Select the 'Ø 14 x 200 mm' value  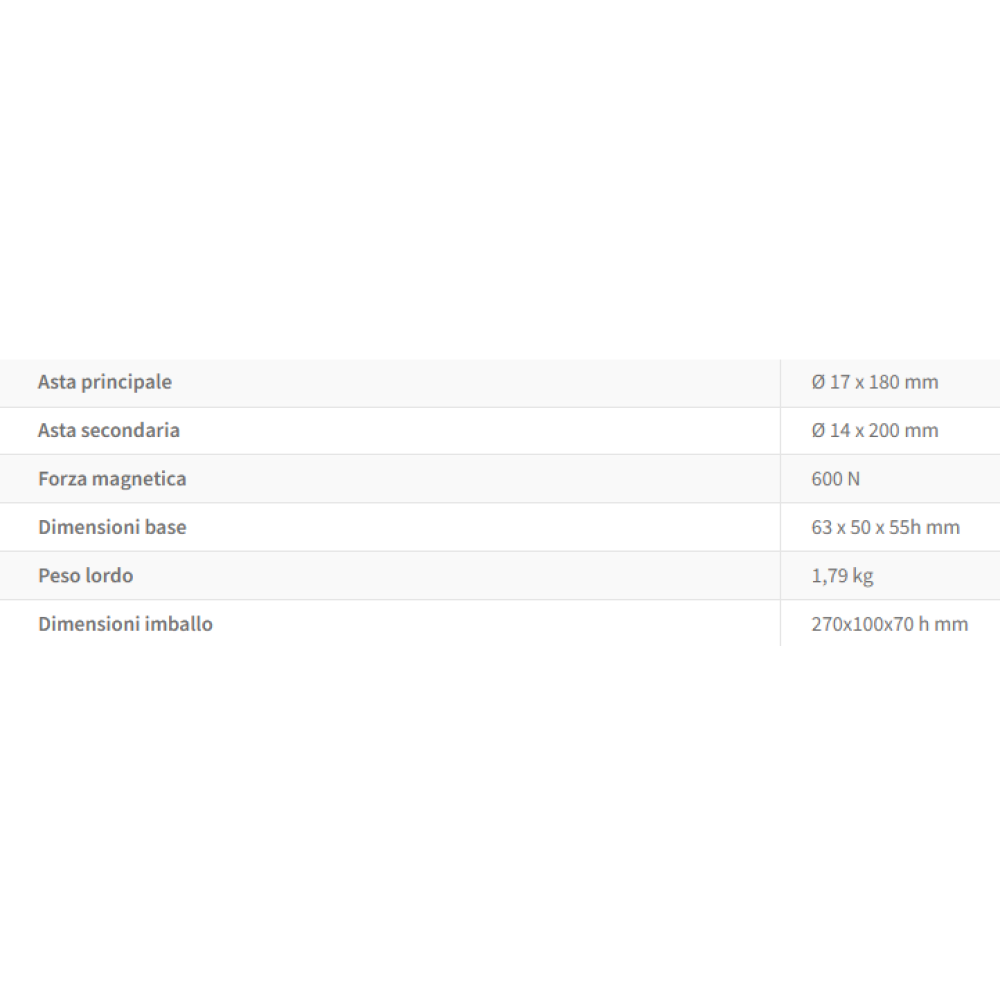tap(875, 431)
